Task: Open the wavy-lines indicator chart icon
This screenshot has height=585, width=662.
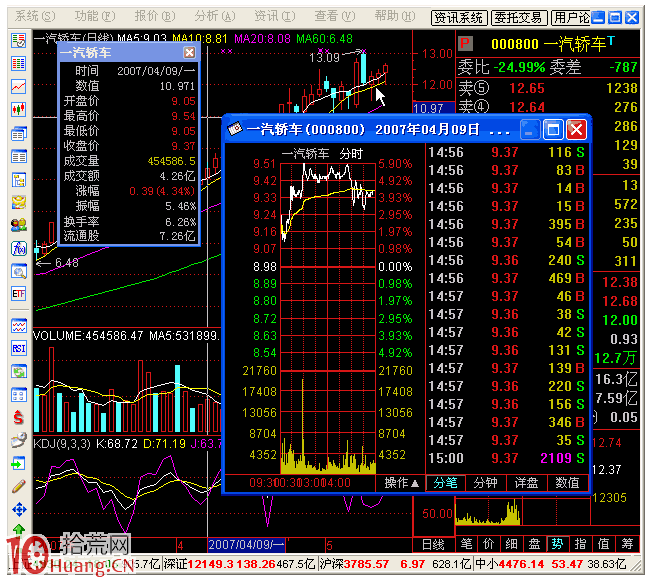Action: tap(19, 326)
